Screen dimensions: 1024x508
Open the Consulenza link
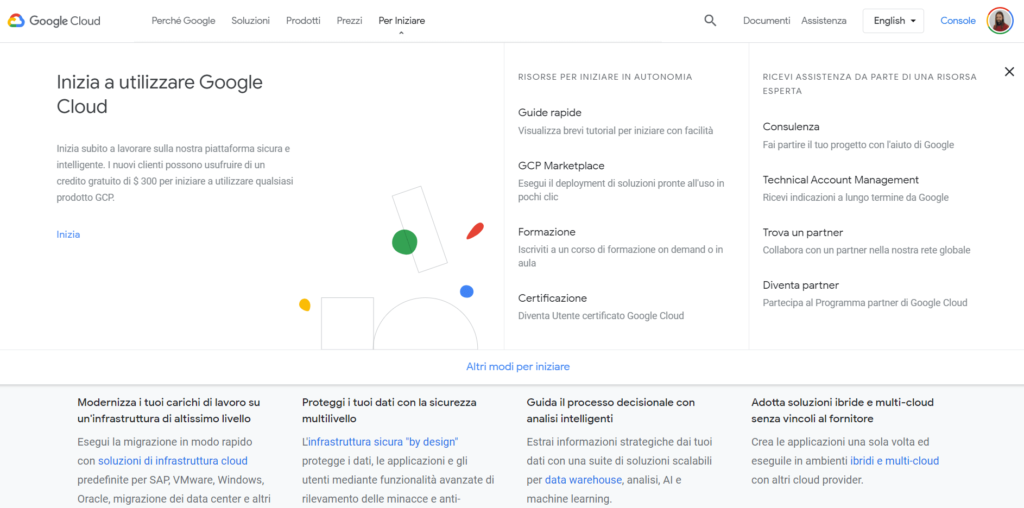[x=791, y=127]
